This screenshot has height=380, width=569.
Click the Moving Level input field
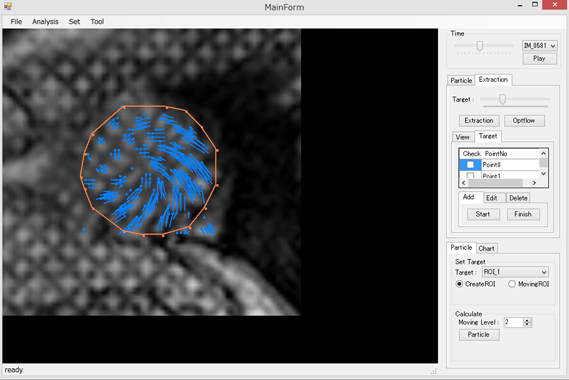click(x=513, y=322)
